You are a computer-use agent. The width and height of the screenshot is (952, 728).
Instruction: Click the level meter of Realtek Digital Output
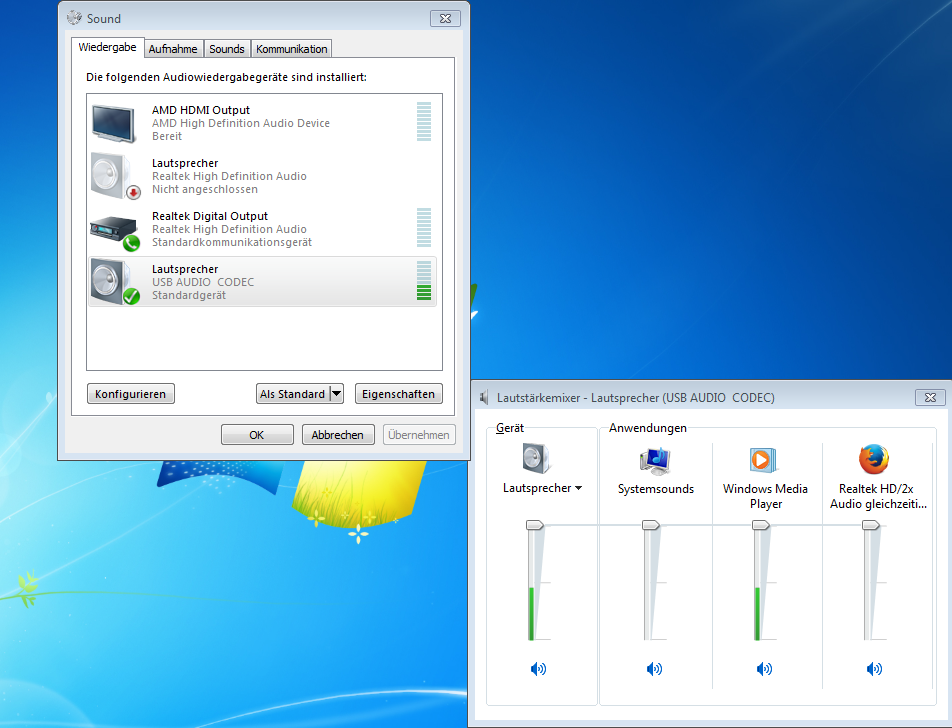tap(424, 228)
